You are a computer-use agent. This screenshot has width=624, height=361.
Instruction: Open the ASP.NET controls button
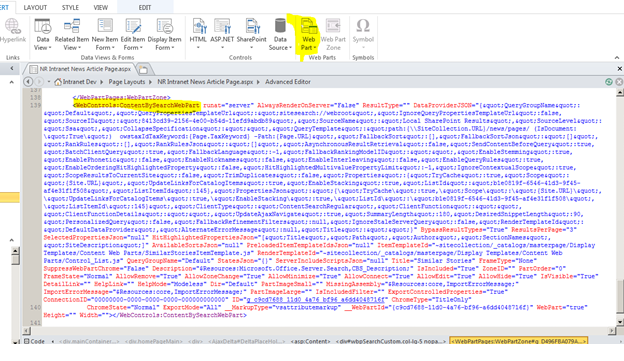coord(222,34)
